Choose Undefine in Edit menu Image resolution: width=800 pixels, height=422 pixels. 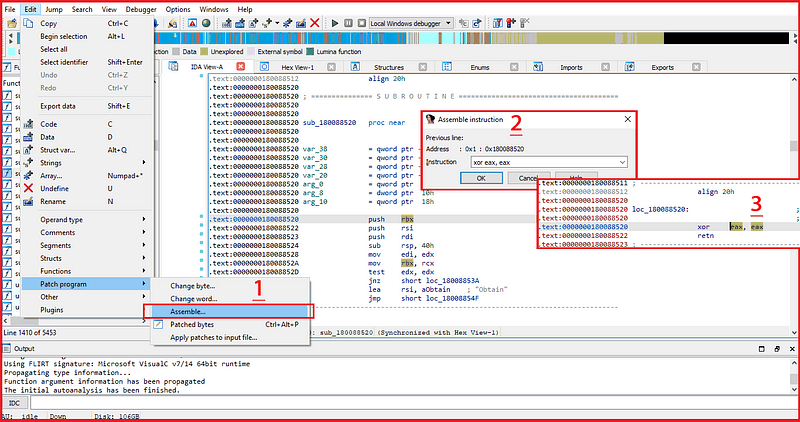coord(87,188)
